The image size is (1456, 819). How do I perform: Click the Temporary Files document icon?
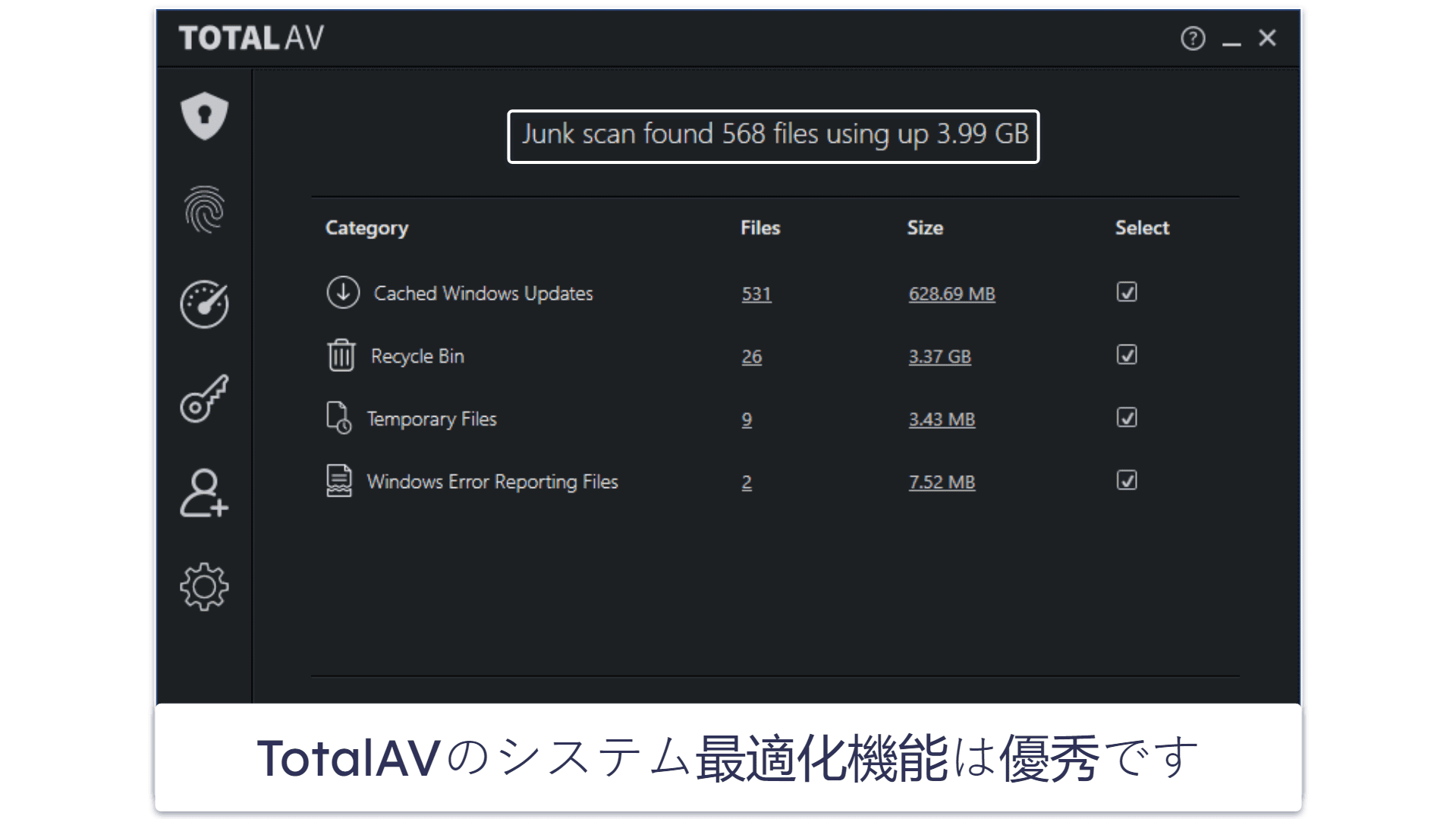339,418
